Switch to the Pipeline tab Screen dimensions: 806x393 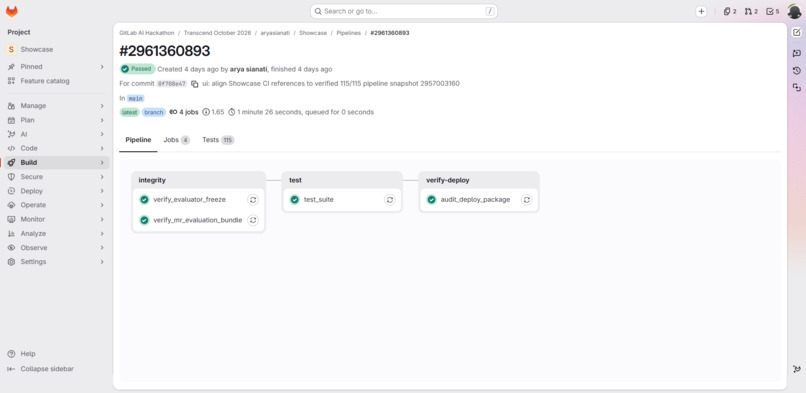tap(138, 140)
